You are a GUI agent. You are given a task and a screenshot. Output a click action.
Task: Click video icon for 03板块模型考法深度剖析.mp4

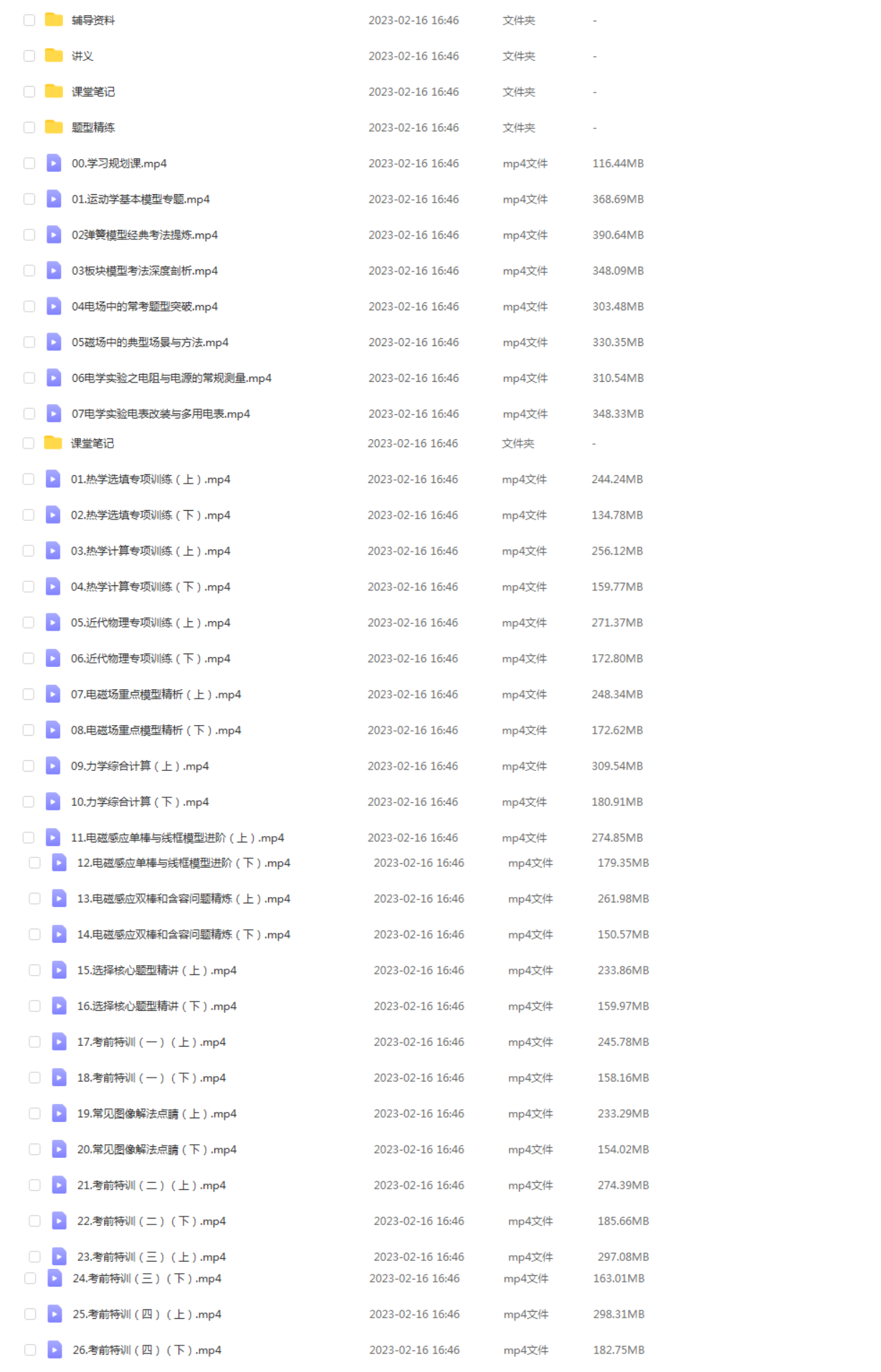54,270
